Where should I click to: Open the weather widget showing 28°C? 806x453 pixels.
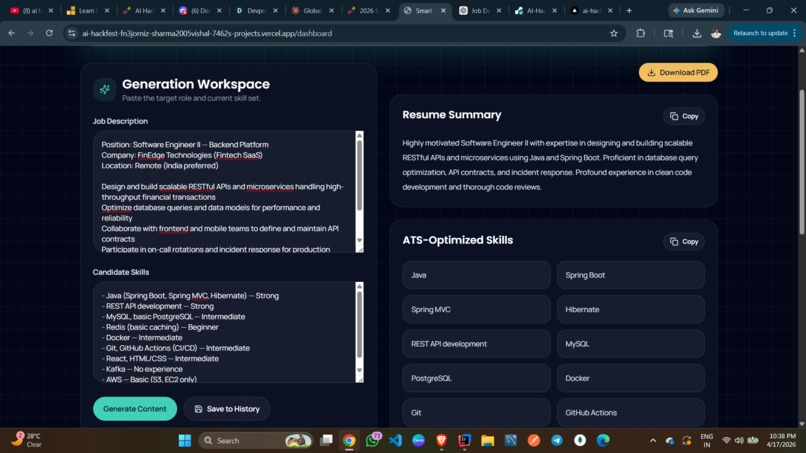[x=27, y=440]
